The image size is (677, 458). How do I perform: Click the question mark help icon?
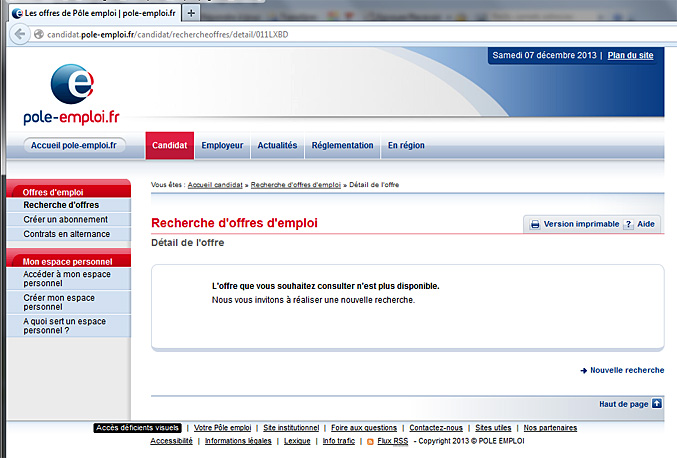[629, 224]
